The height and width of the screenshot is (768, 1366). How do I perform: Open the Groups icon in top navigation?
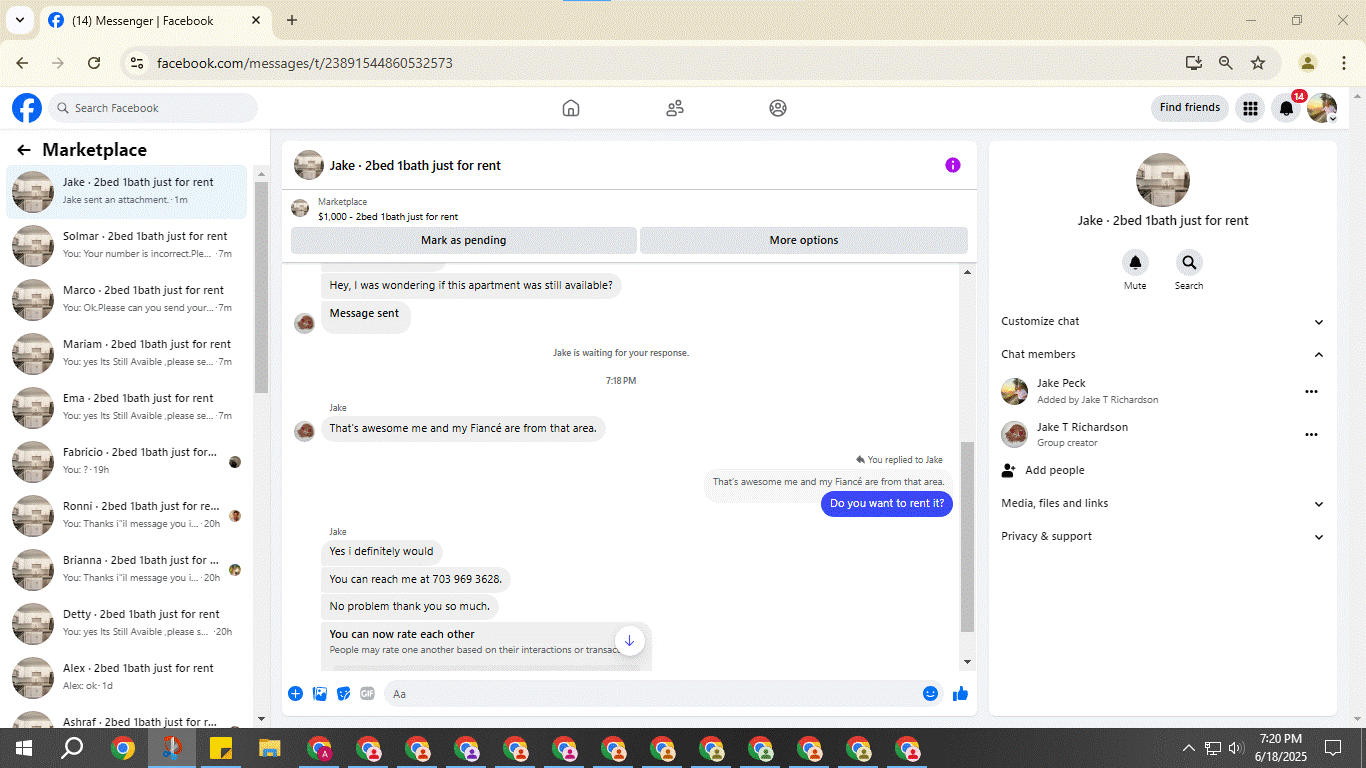[x=778, y=108]
